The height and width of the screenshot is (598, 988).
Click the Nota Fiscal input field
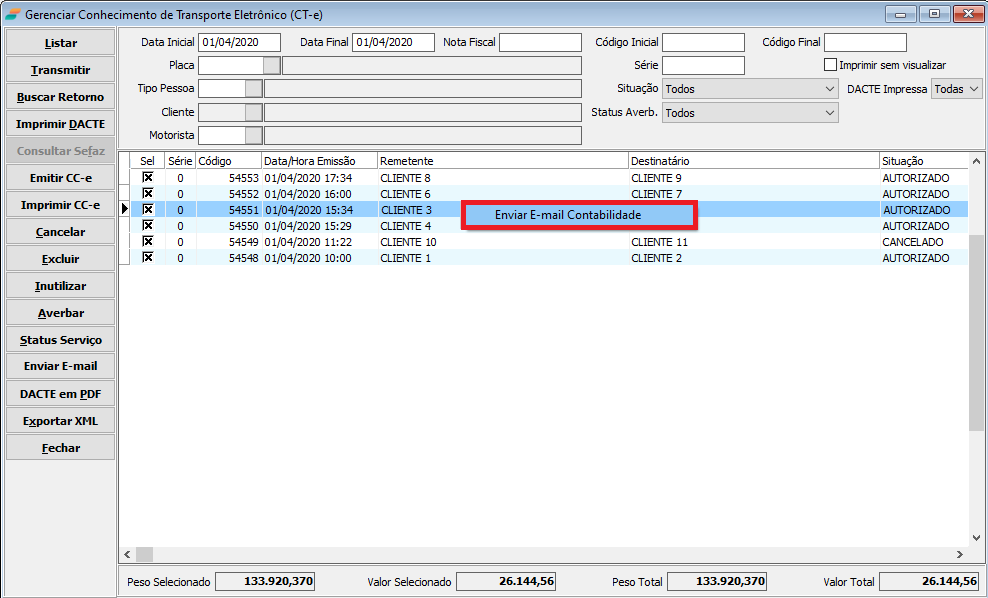(539, 42)
